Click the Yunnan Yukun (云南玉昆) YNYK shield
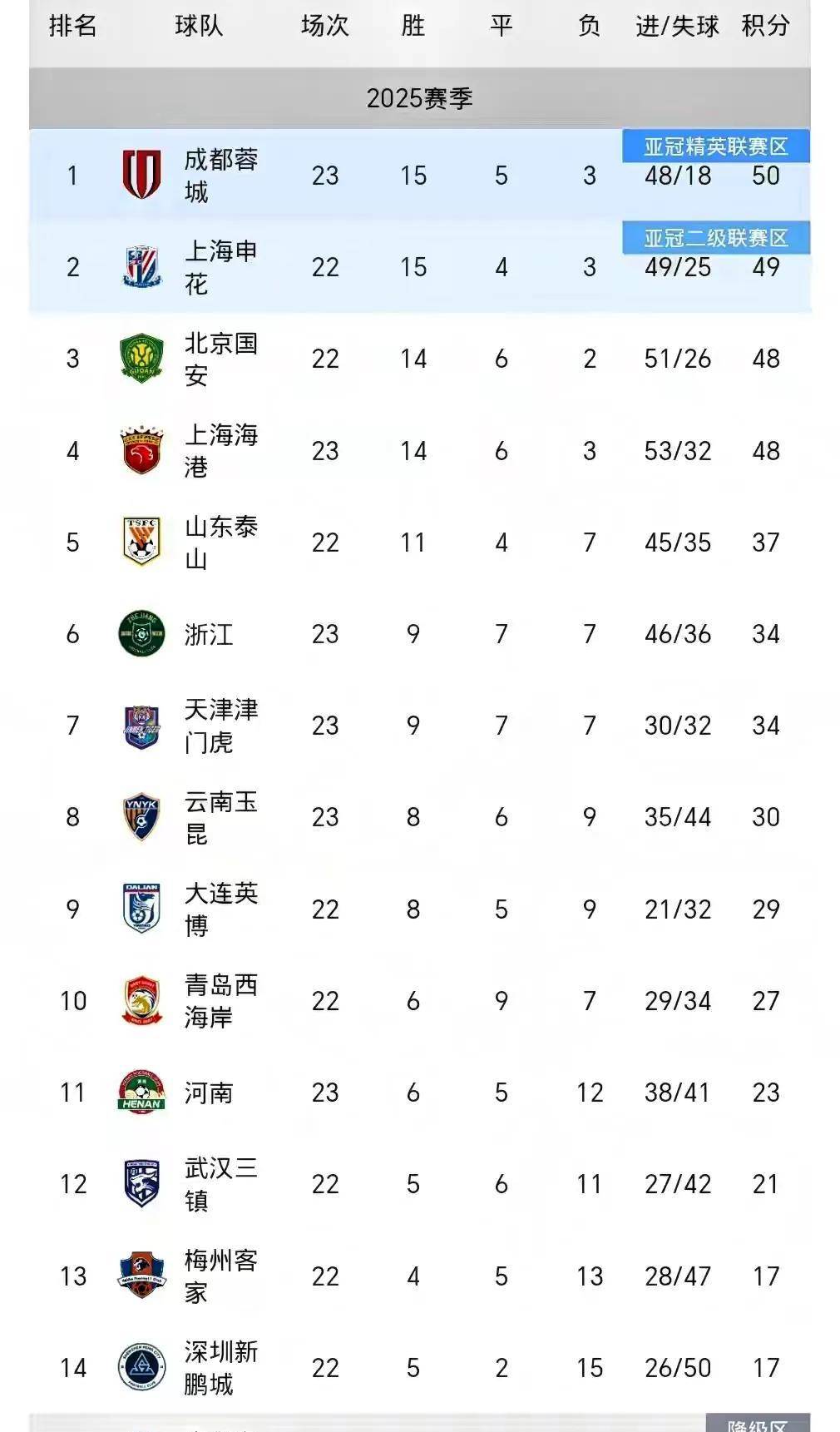840x1432 pixels. [141, 817]
